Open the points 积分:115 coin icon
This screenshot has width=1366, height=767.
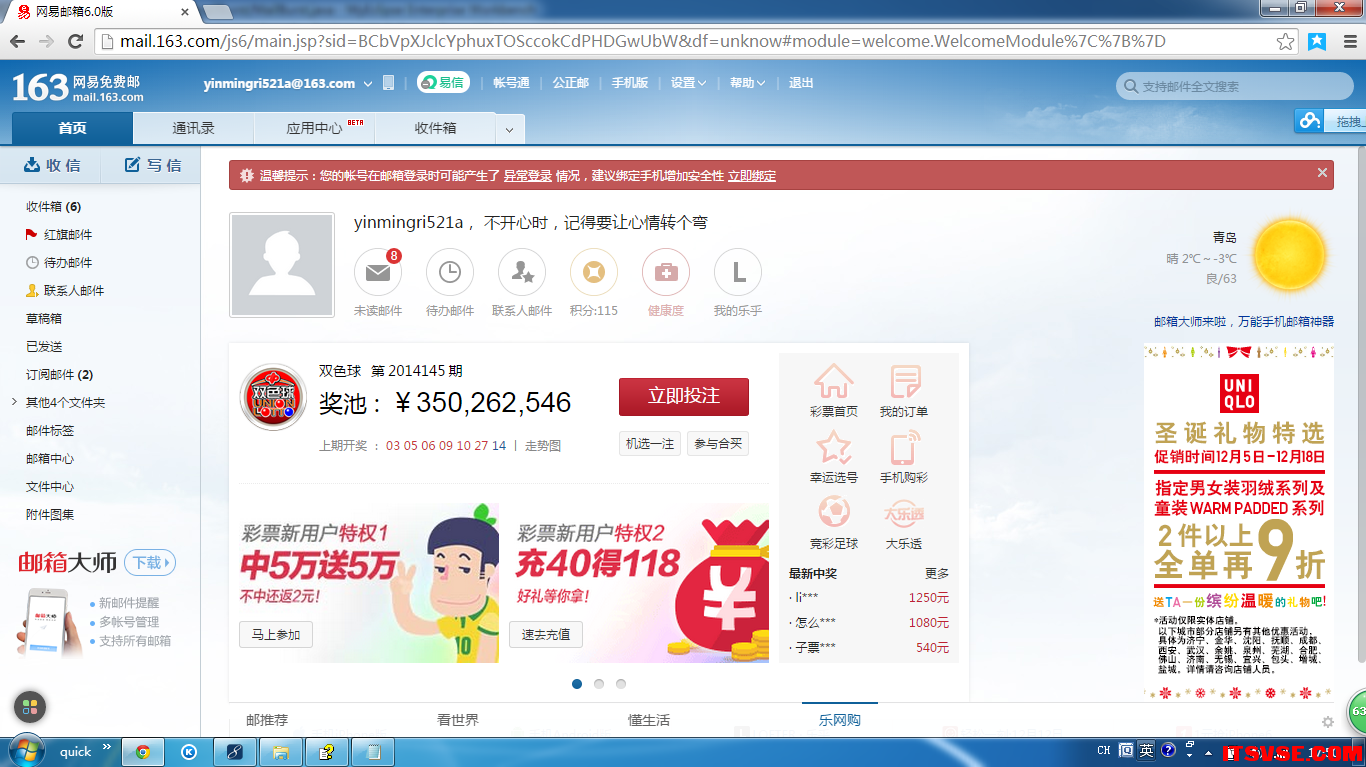tap(594, 272)
